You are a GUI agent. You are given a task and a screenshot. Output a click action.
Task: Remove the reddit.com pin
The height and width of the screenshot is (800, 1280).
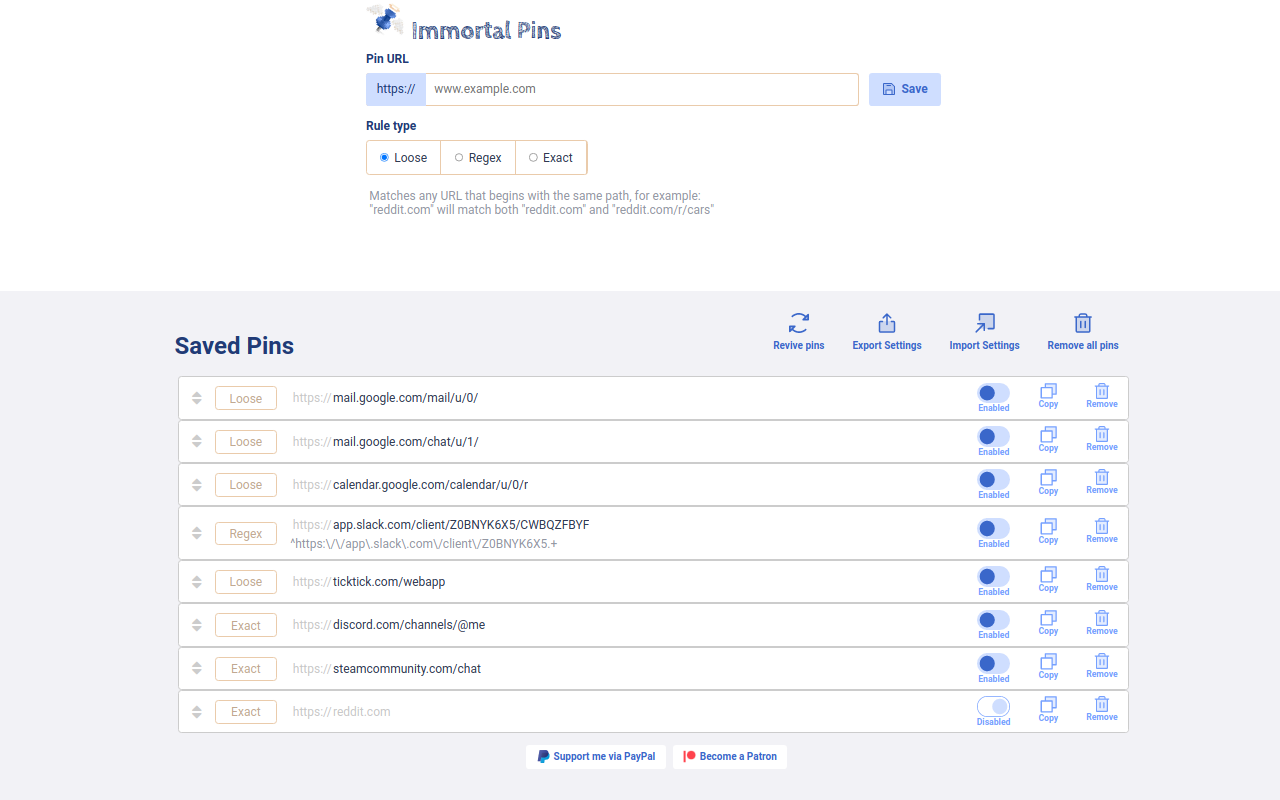[1102, 710]
